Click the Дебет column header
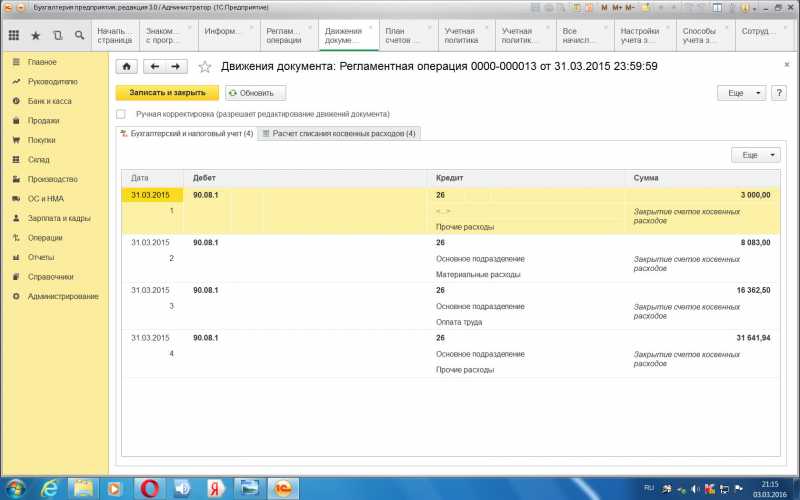Image resolution: width=800 pixels, height=500 pixels. coord(305,178)
